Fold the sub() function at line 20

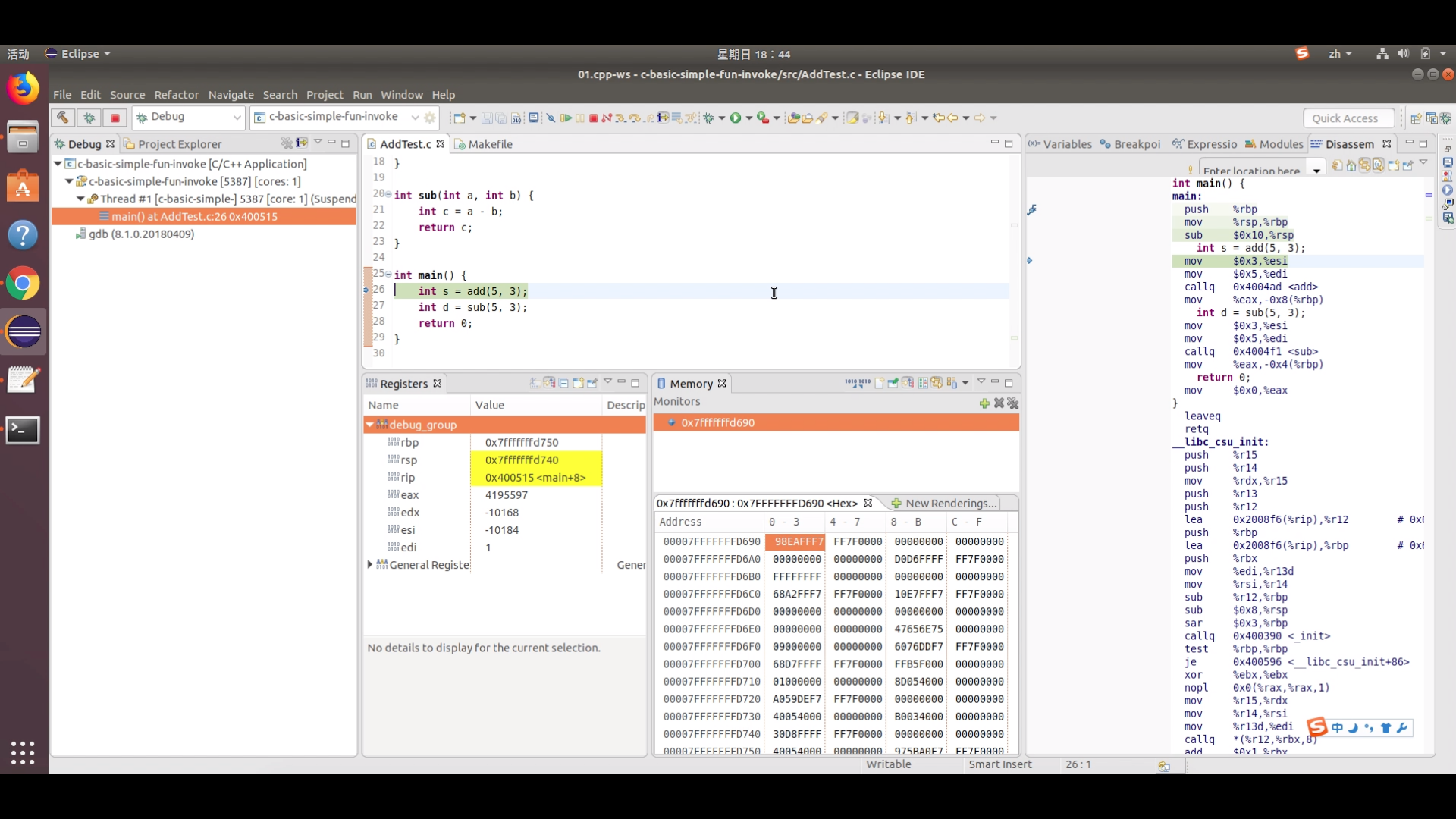[388, 194]
